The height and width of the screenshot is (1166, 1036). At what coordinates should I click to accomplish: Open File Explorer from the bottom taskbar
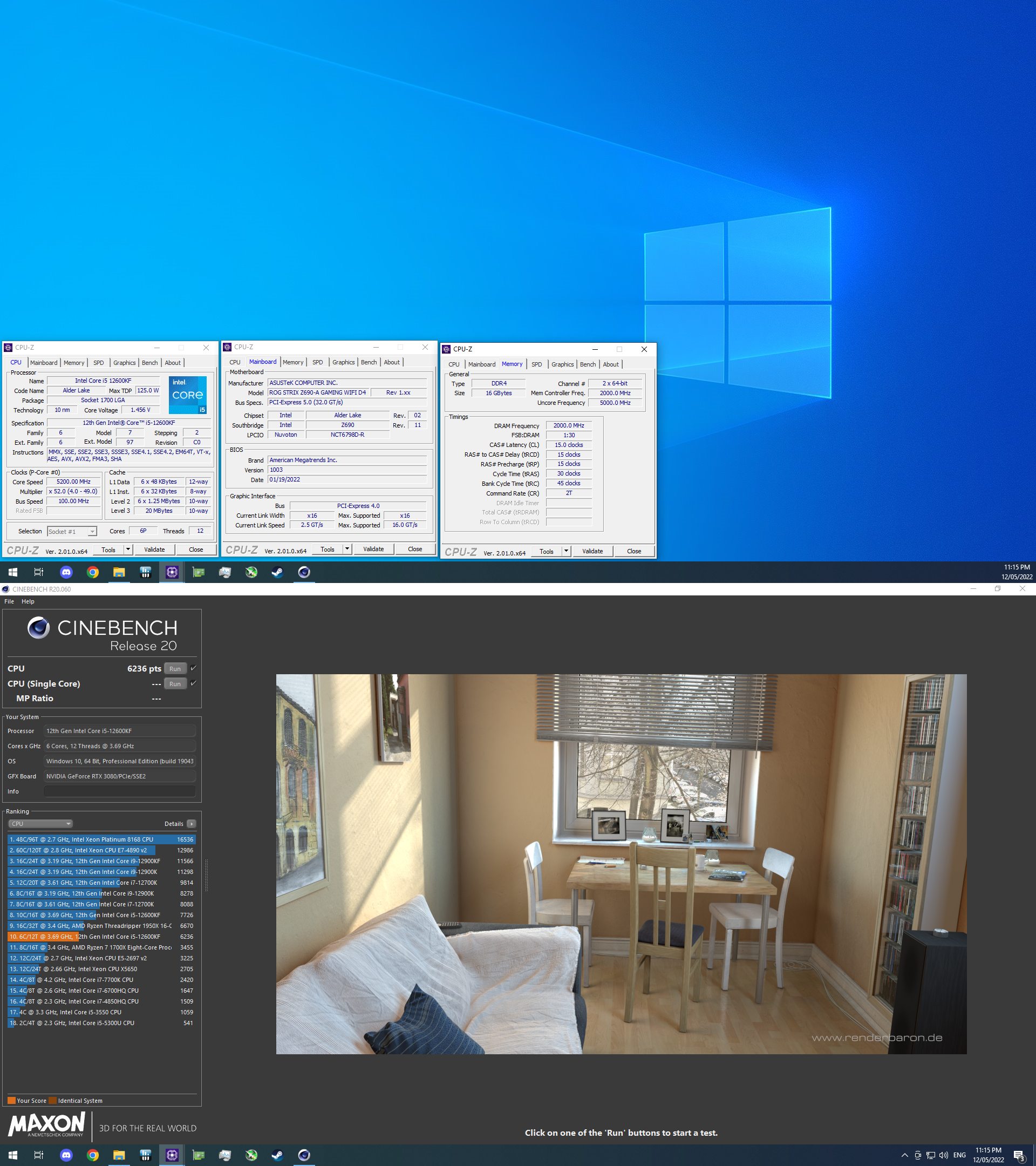(x=119, y=1155)
